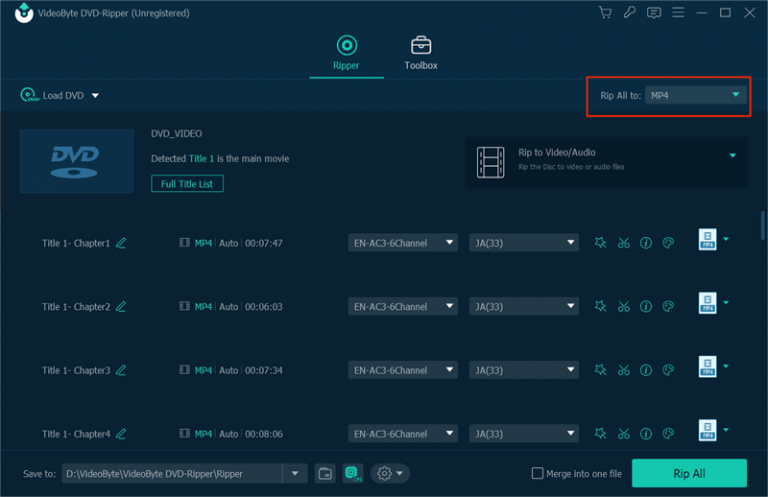This screenshot has height=497, width=768.
Task: Click Chapter2 duration 00:06:03 text
Action: pyautogui.click(x=264, y=307)
